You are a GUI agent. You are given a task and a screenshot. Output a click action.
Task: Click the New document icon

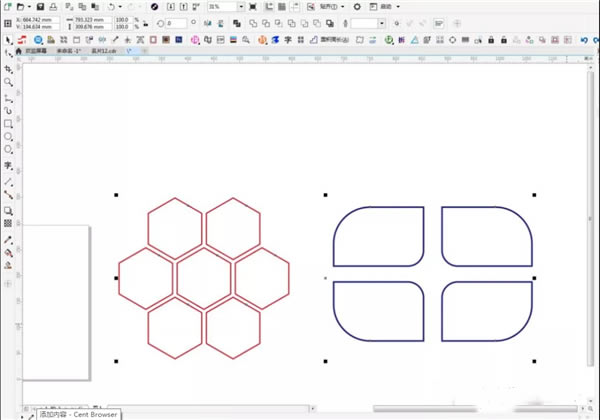click(7, 7)
